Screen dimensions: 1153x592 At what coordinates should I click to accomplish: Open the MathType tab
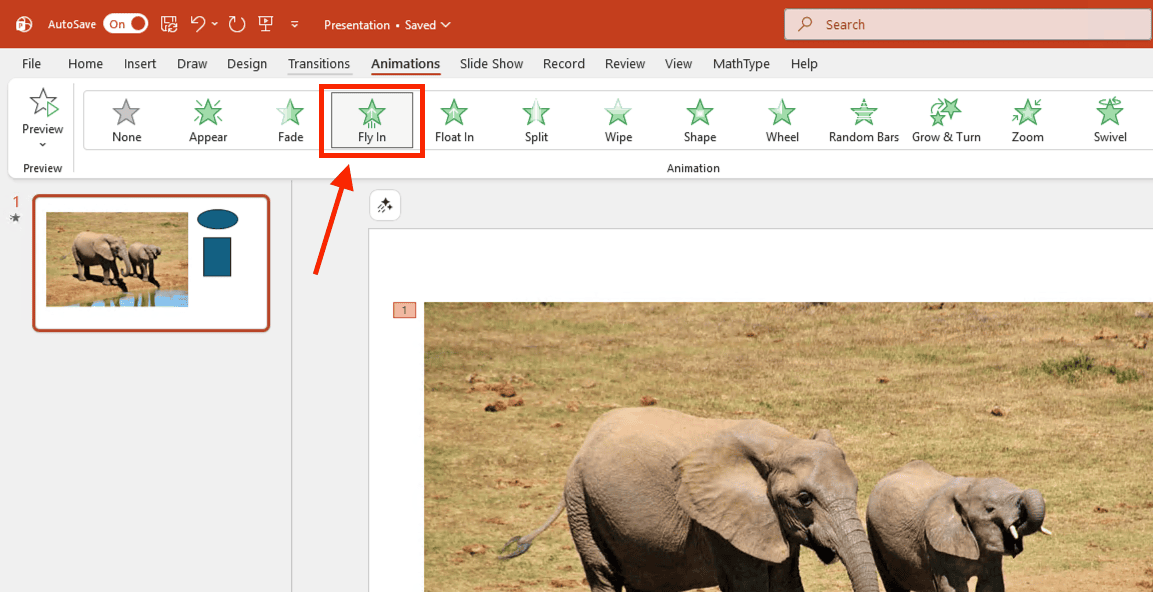(741, 63)
